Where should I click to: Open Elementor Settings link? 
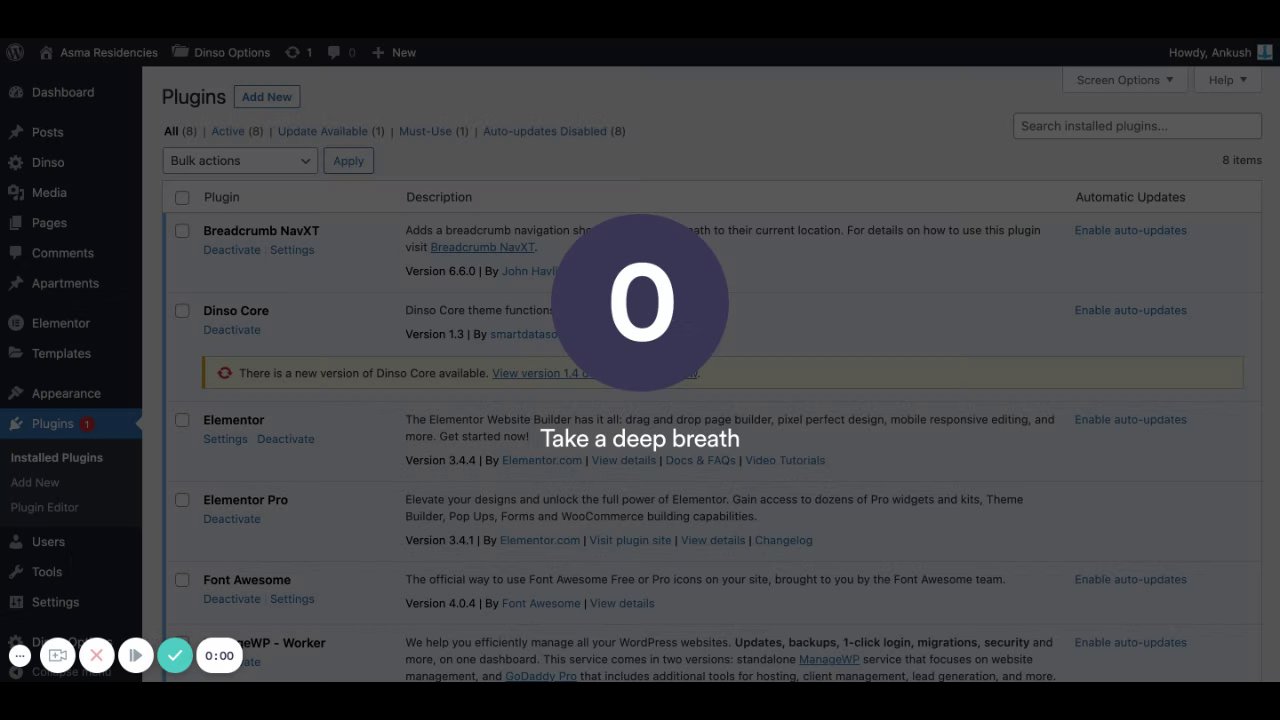(x=225, y=439)
